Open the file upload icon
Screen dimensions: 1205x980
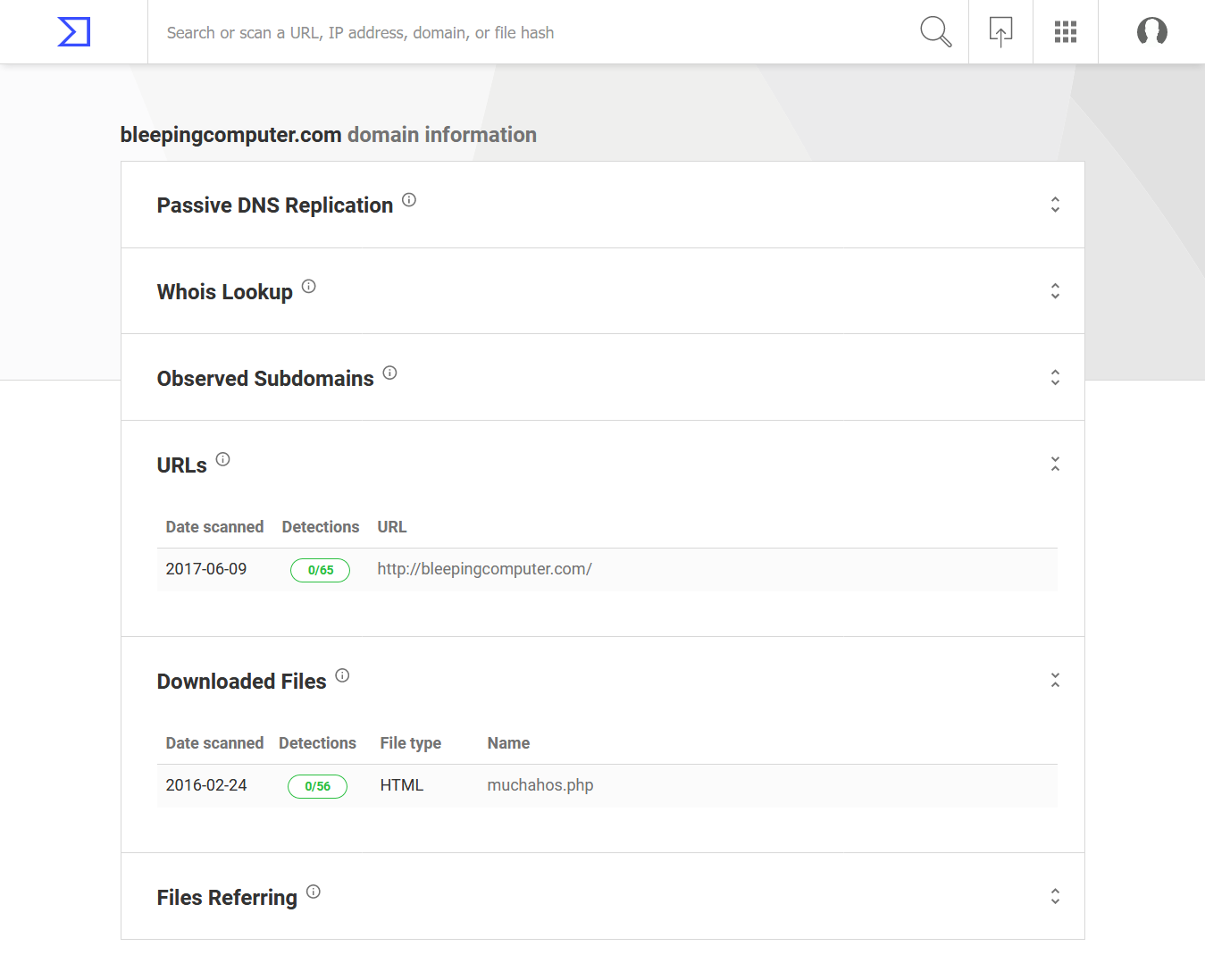(x=1000, y=31)
